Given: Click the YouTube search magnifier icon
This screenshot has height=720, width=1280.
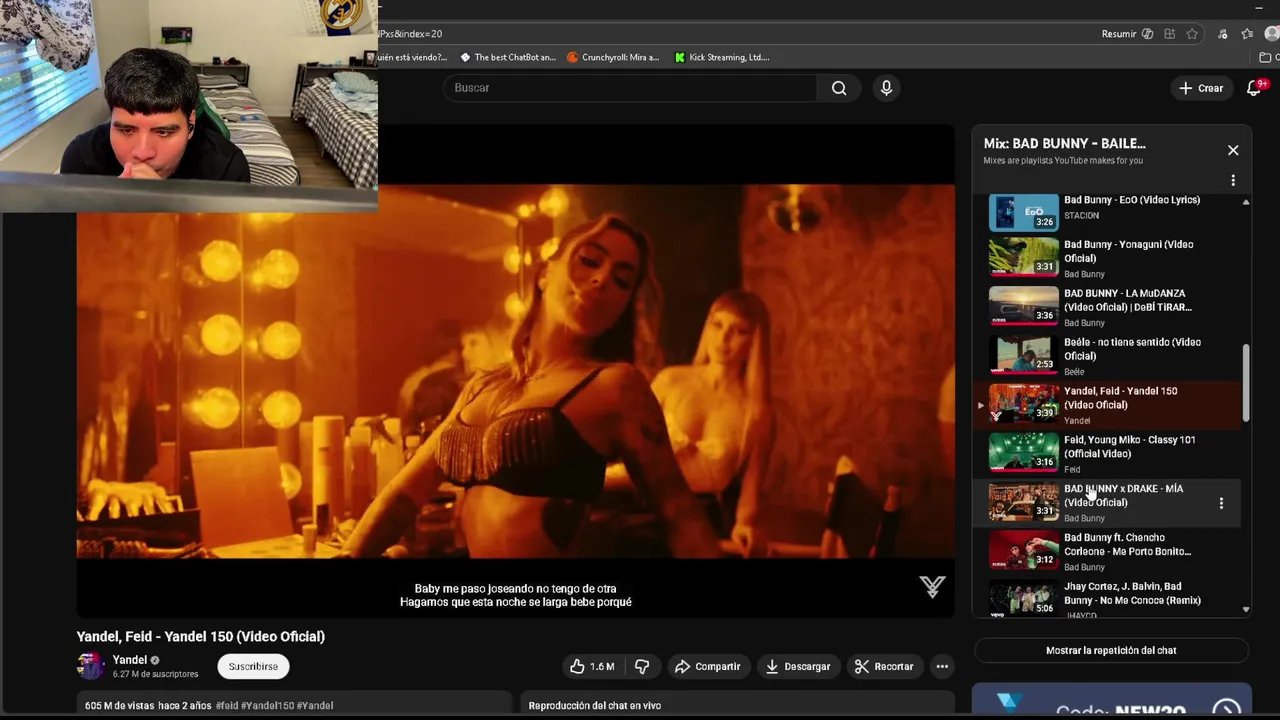Looking at the screenshot, I should click(839, 88).
